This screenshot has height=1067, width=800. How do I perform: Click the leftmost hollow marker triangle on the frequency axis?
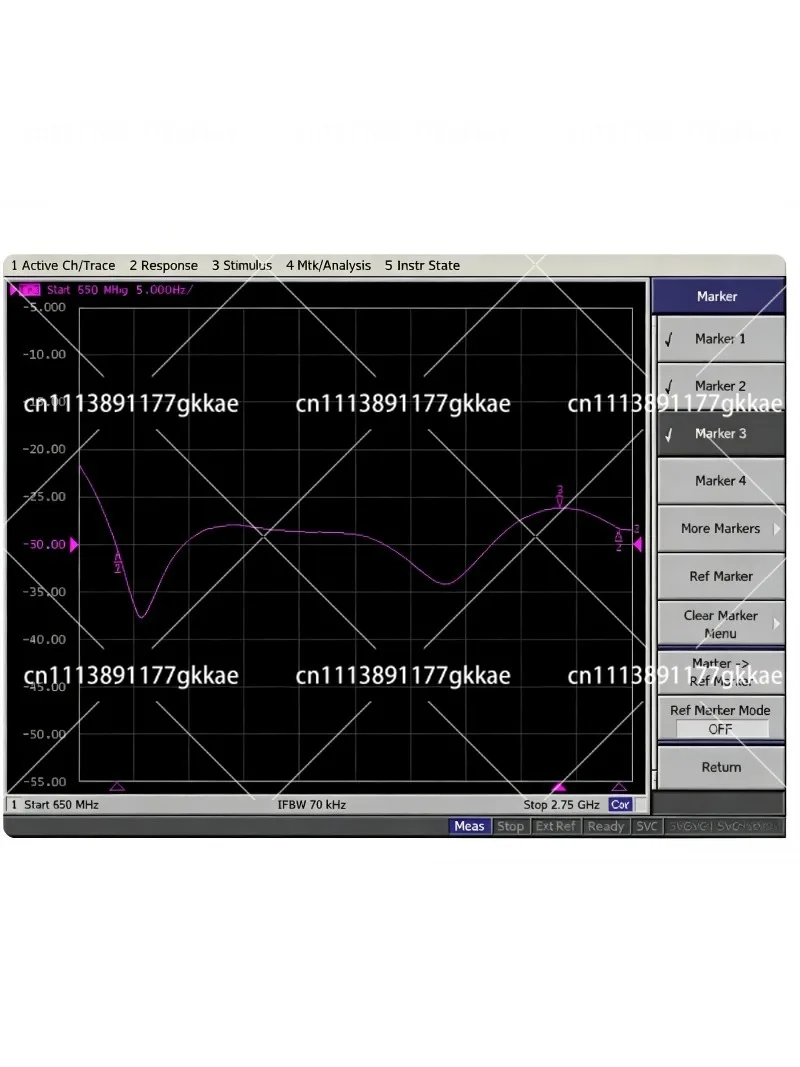(117, 787)
